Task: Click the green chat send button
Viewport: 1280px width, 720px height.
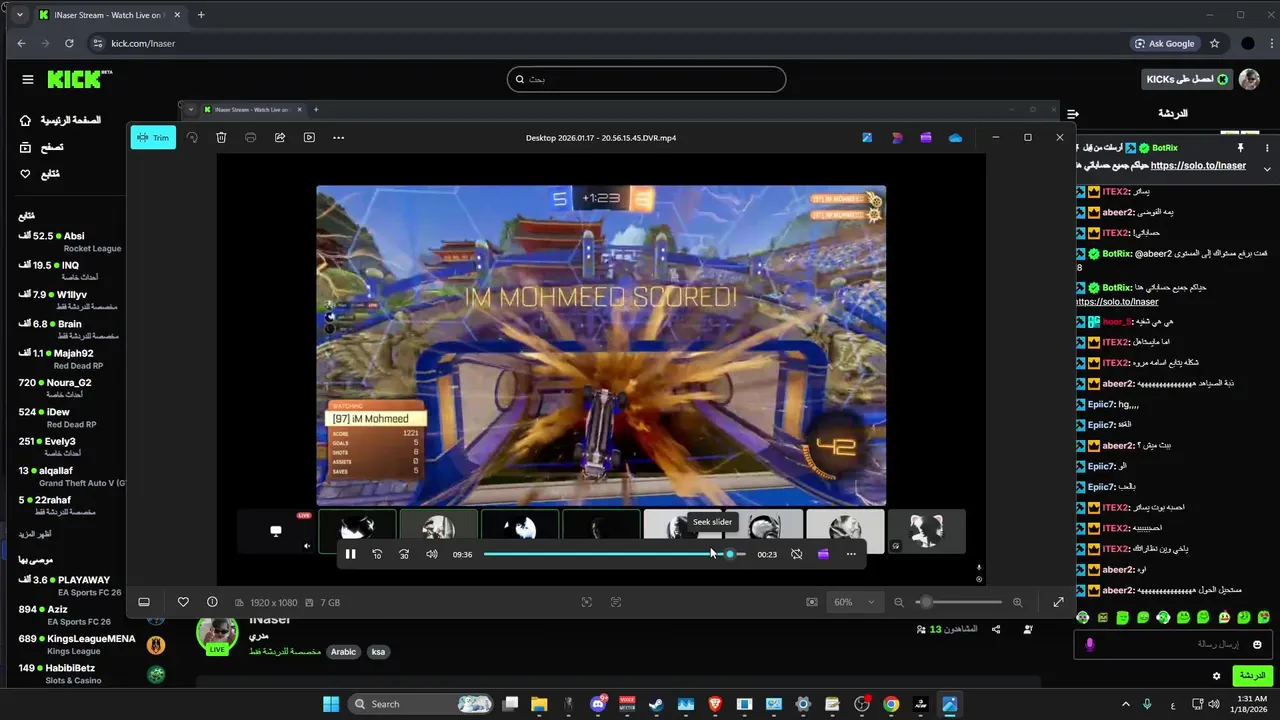Action: [x=1251, y=676]
